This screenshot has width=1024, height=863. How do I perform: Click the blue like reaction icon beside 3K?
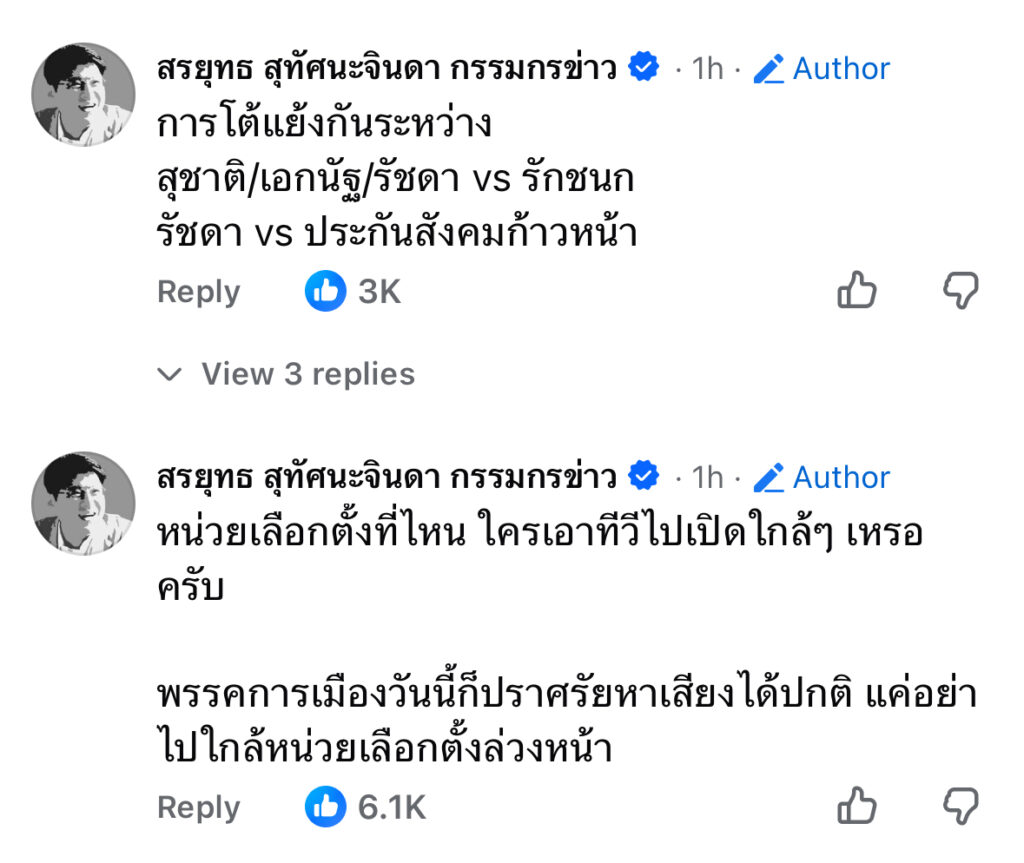pos(325,291)
